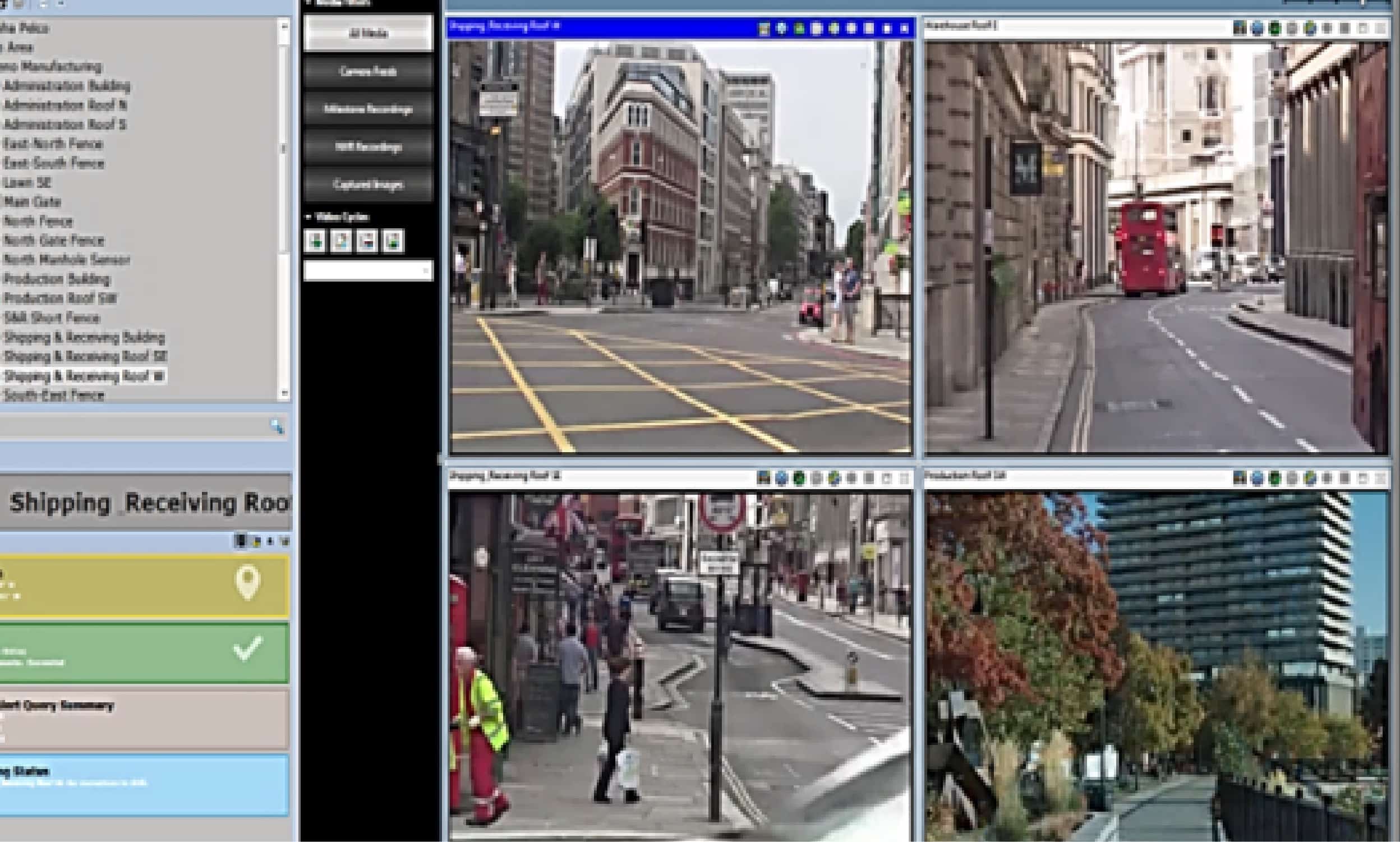
Task: Click the second Video Cycles icon
Action: (x=341, y=241)
